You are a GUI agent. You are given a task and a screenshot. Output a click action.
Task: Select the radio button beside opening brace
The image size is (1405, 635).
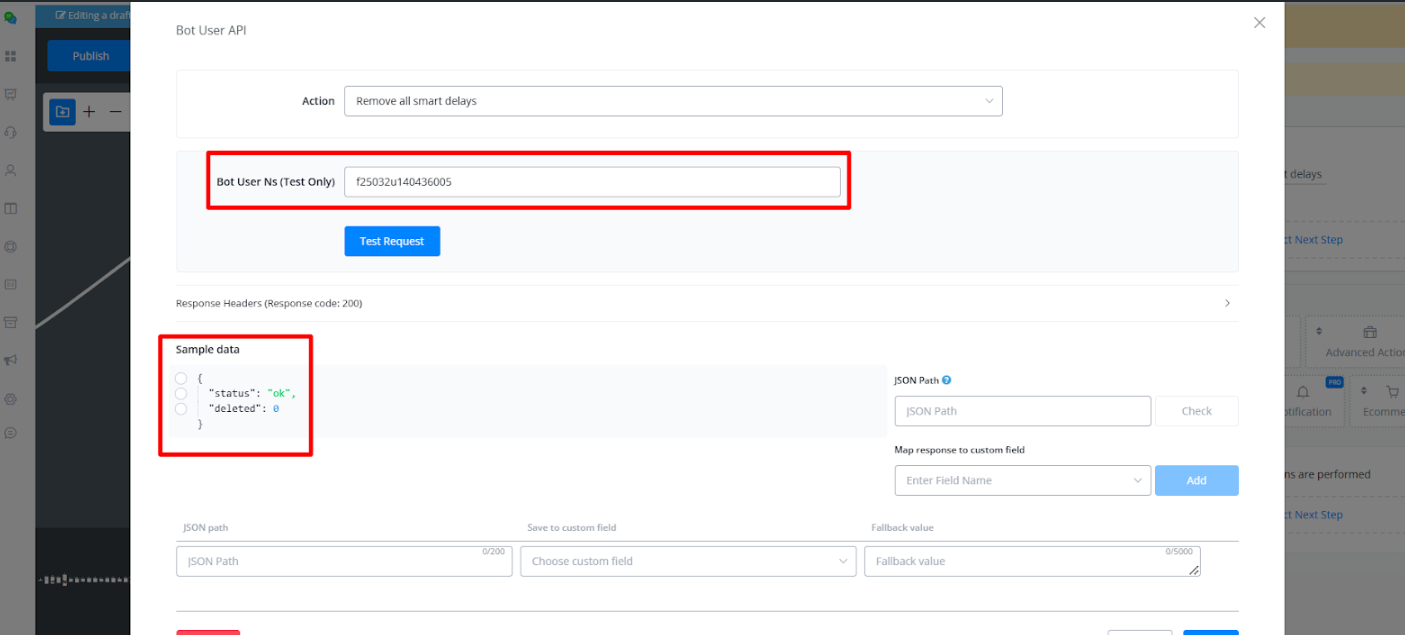point(181,378)
